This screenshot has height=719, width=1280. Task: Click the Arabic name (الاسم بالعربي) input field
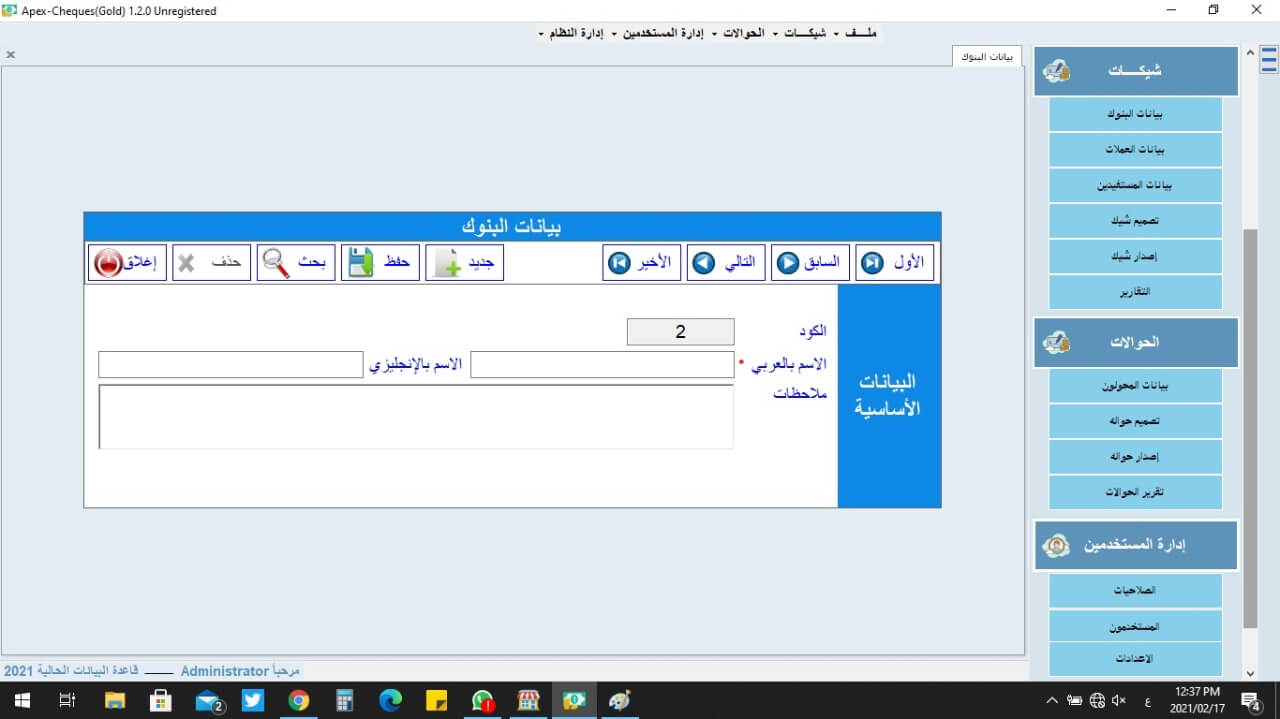(x=602, y=365)
